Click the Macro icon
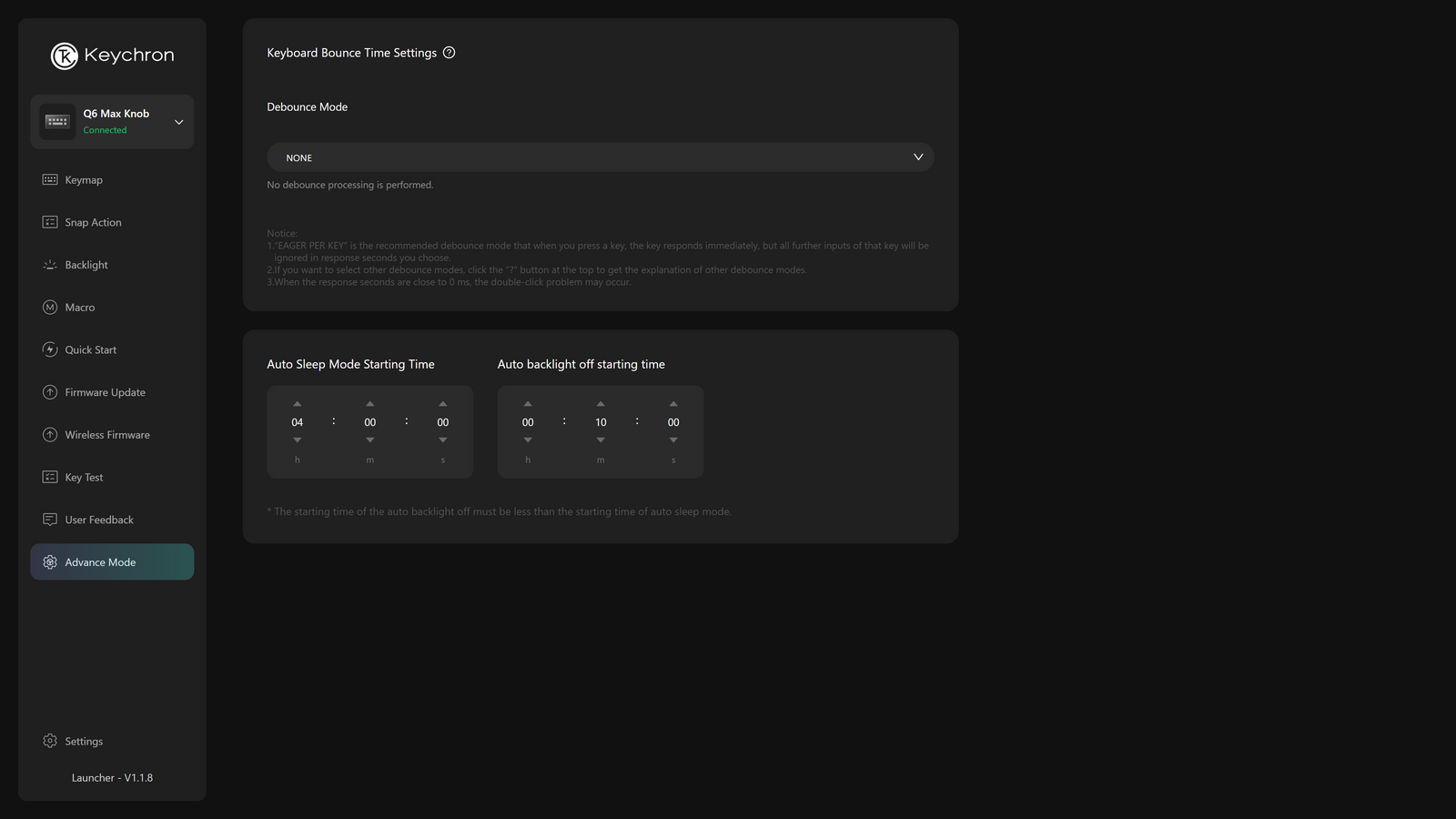 pos(50,308)
